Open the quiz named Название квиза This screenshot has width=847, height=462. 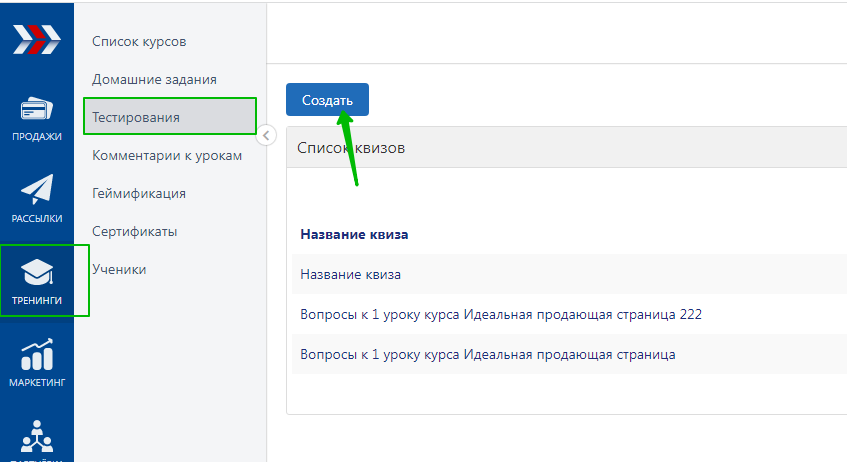pos(350,274)
